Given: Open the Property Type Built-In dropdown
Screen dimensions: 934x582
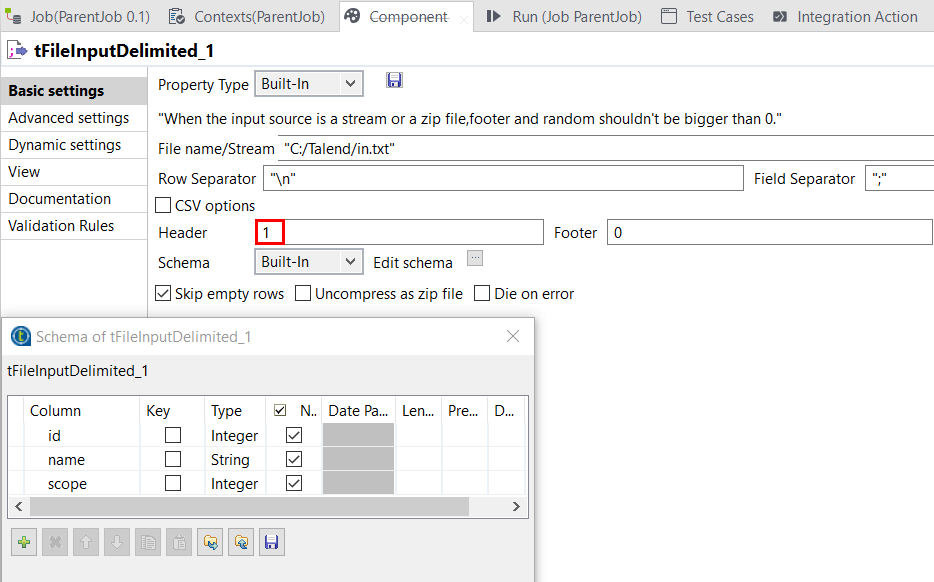Looking at the screenshot, I should tap(309, 84).
